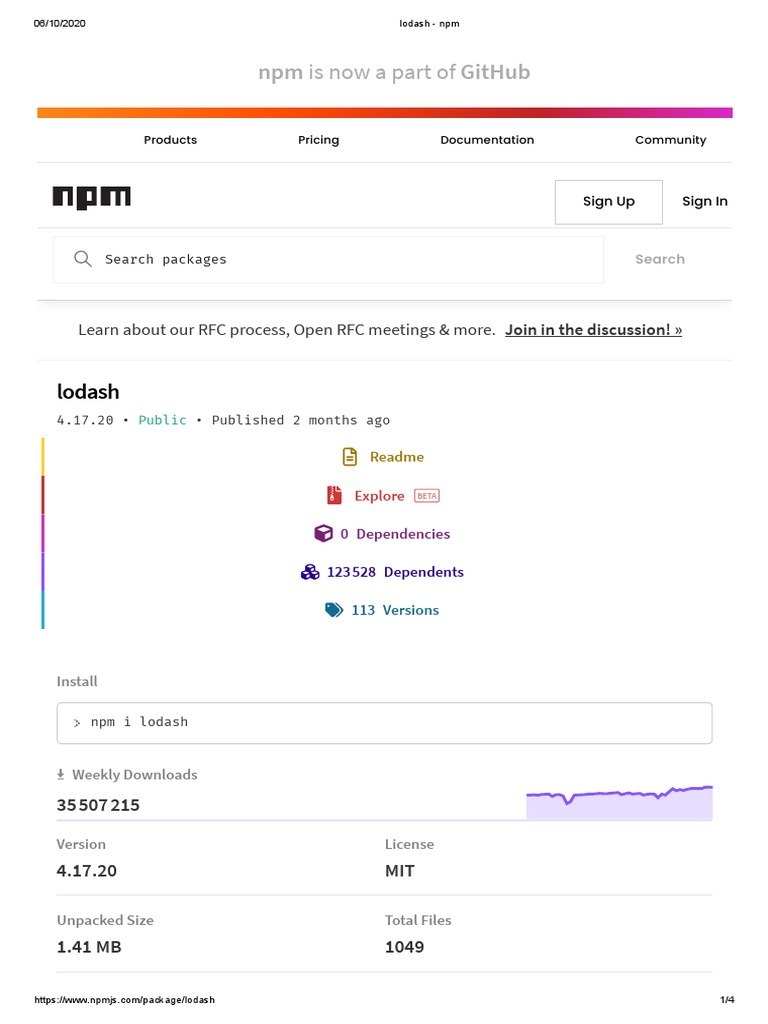Switch to the 113 Versions tab
Viewport: 768px width, 1024px height.
[x=394, y=610]
